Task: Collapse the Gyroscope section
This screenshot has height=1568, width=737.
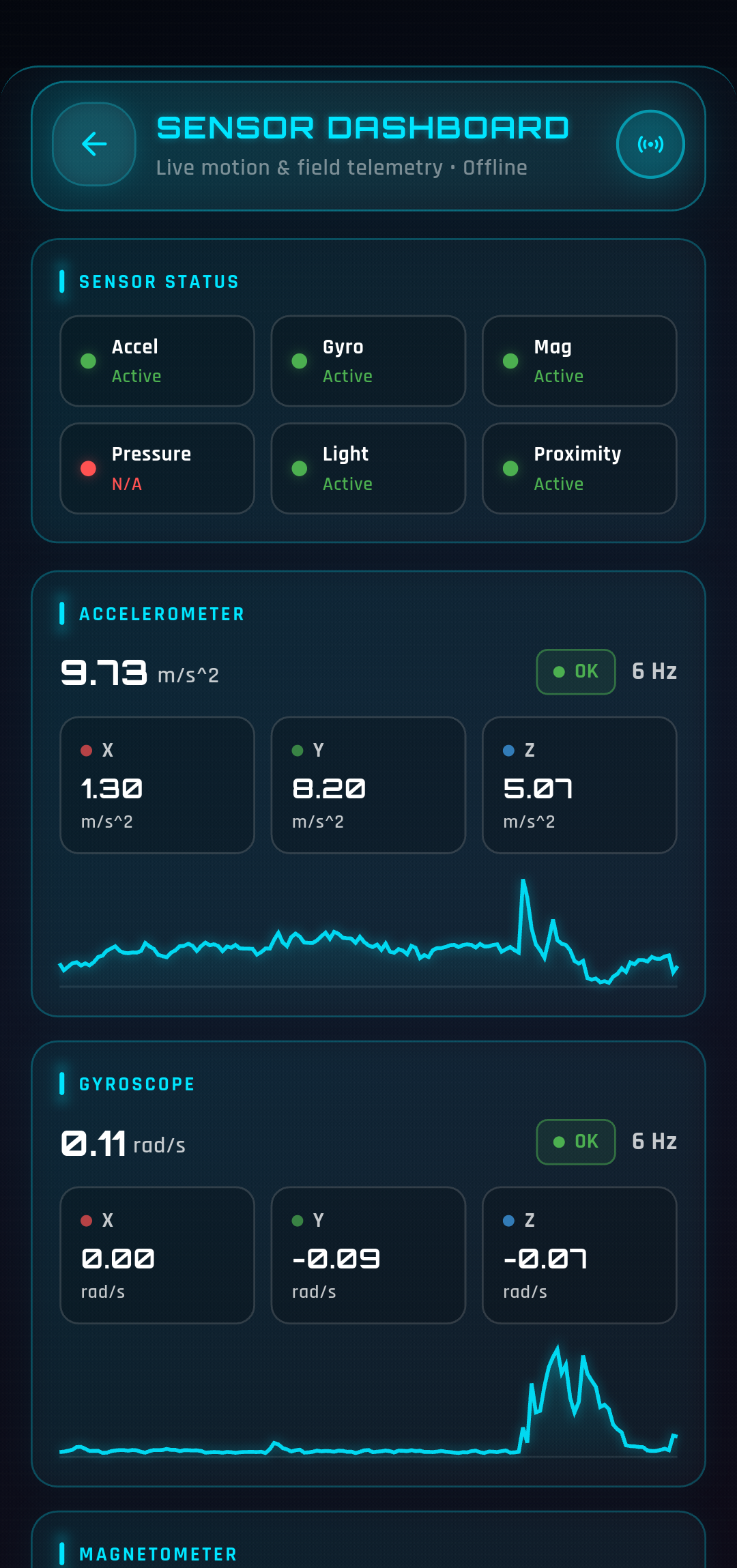Action: click(136, 1084)
